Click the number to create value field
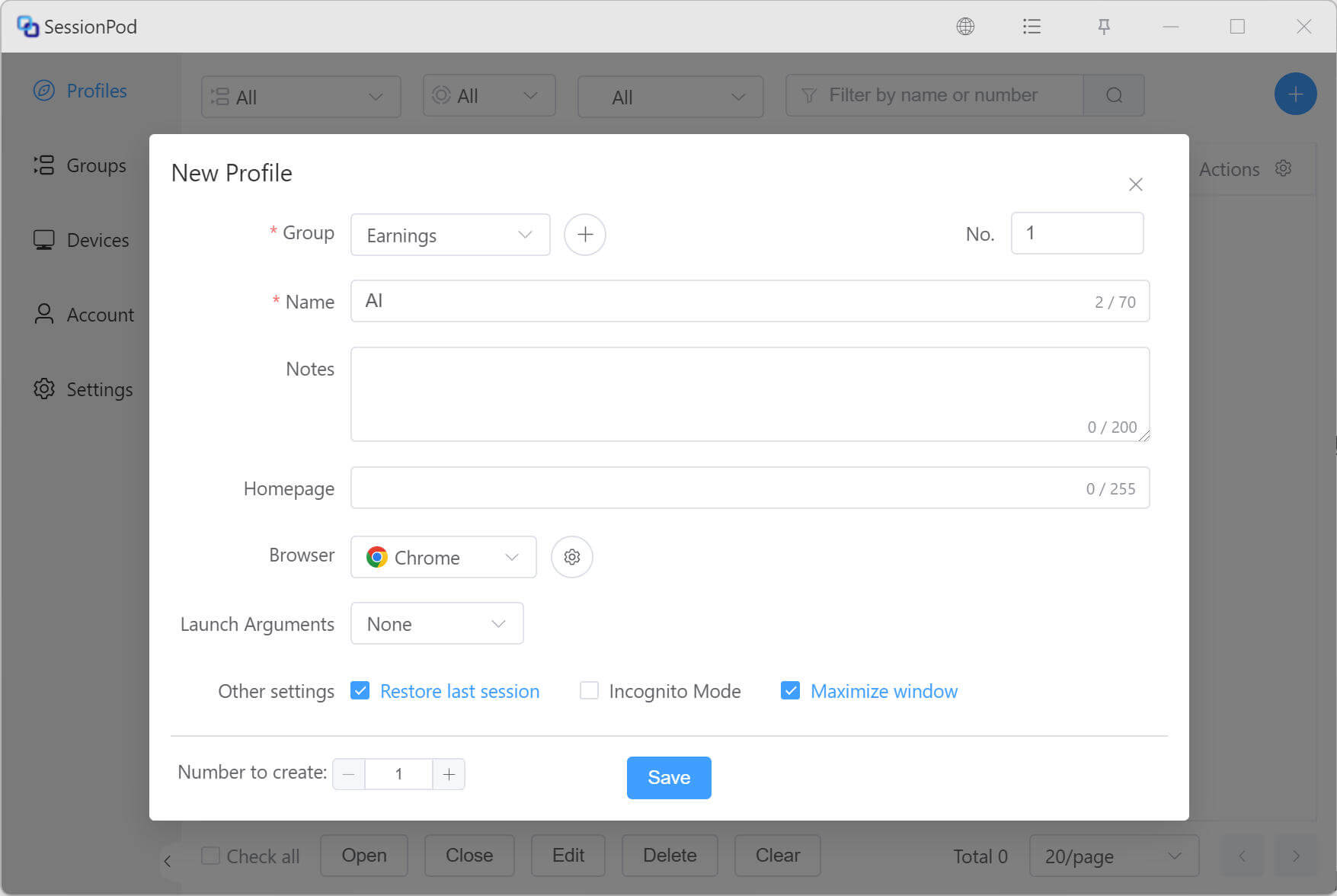The image size is (1337, 896). click(x=398, y=774)
